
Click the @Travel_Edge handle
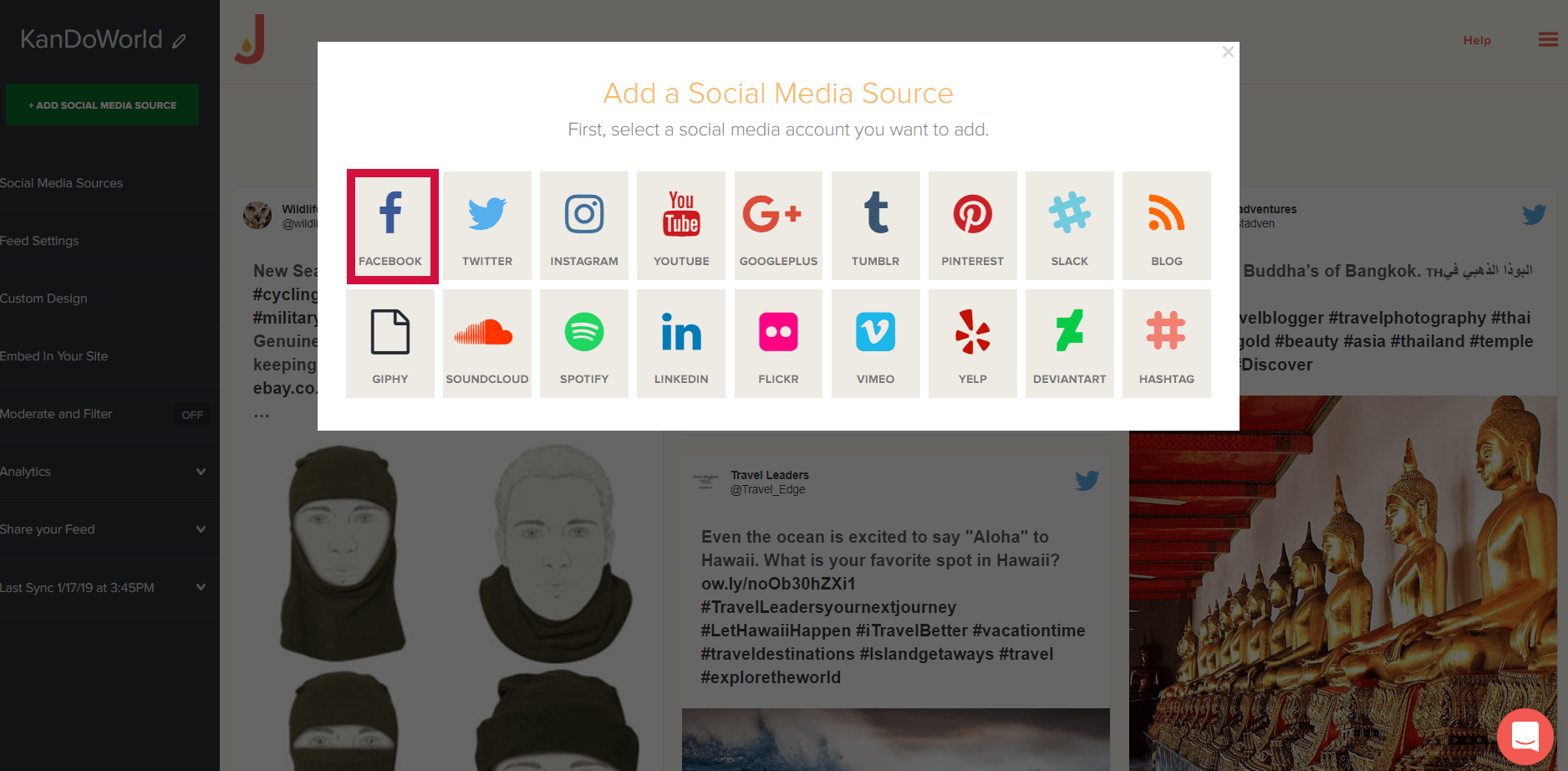point(768,490)
